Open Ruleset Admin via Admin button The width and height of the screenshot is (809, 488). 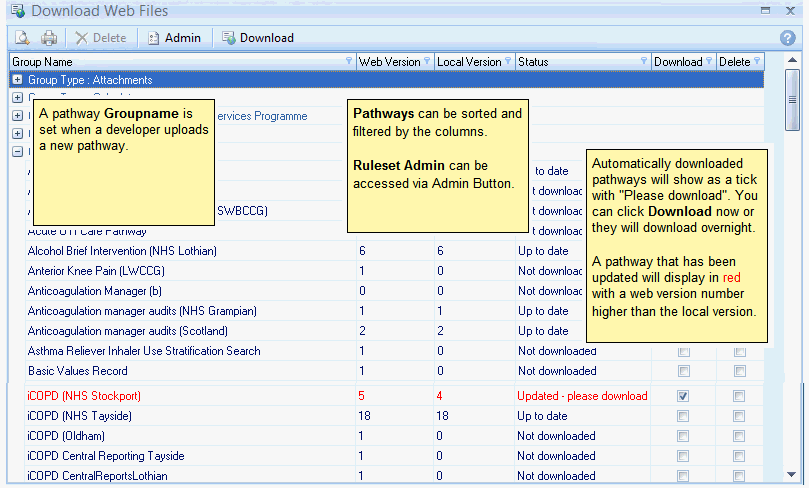174,38
